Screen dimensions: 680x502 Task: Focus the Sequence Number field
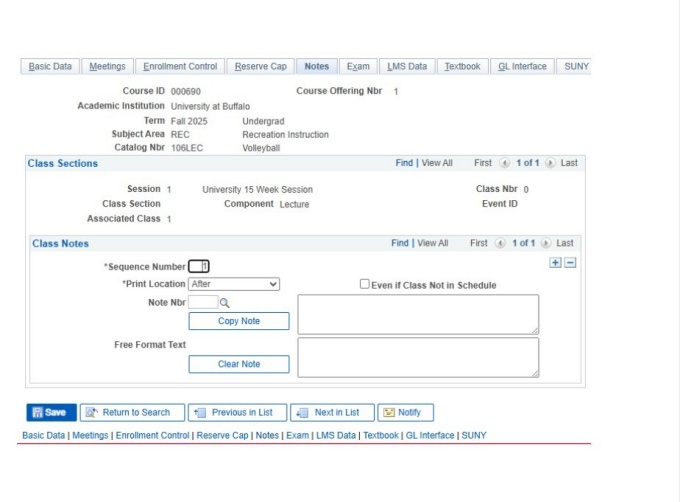pos(199,266)
